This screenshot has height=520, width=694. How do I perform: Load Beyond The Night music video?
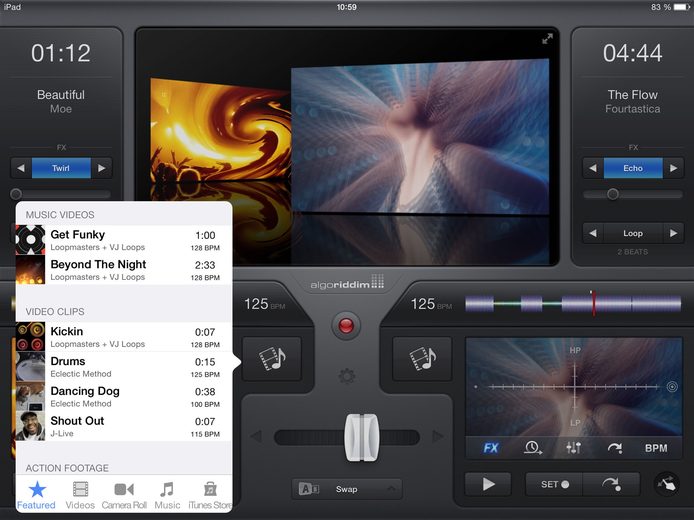click(124, 270)
